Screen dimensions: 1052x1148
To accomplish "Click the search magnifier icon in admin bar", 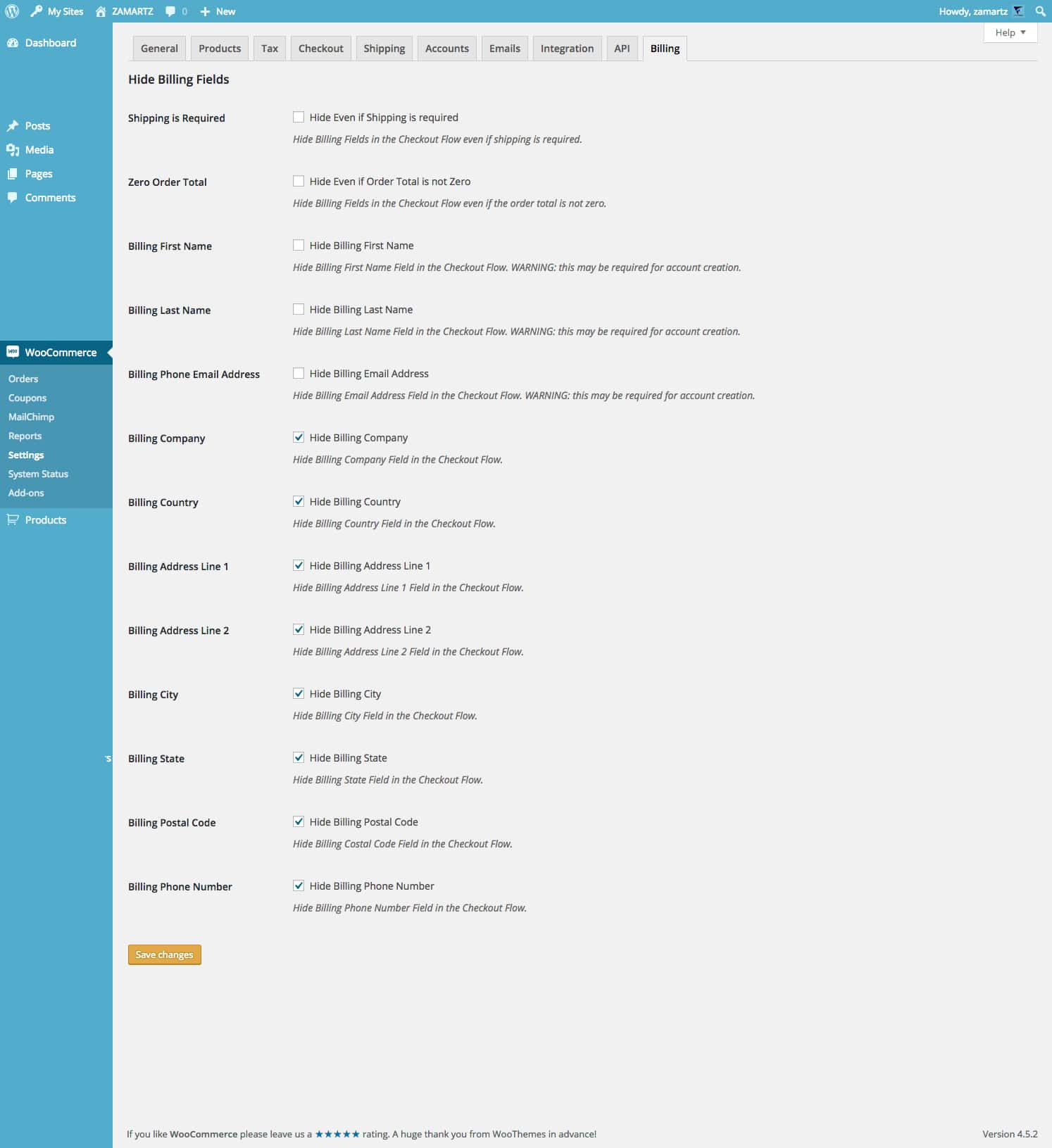I will click(1040, 11).
